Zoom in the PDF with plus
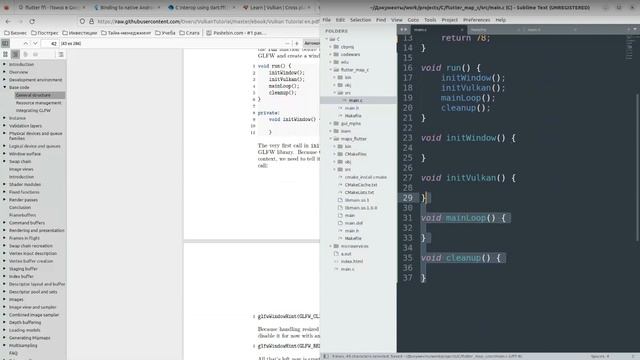This screenshot has height=360, width=640. point(297,43)
